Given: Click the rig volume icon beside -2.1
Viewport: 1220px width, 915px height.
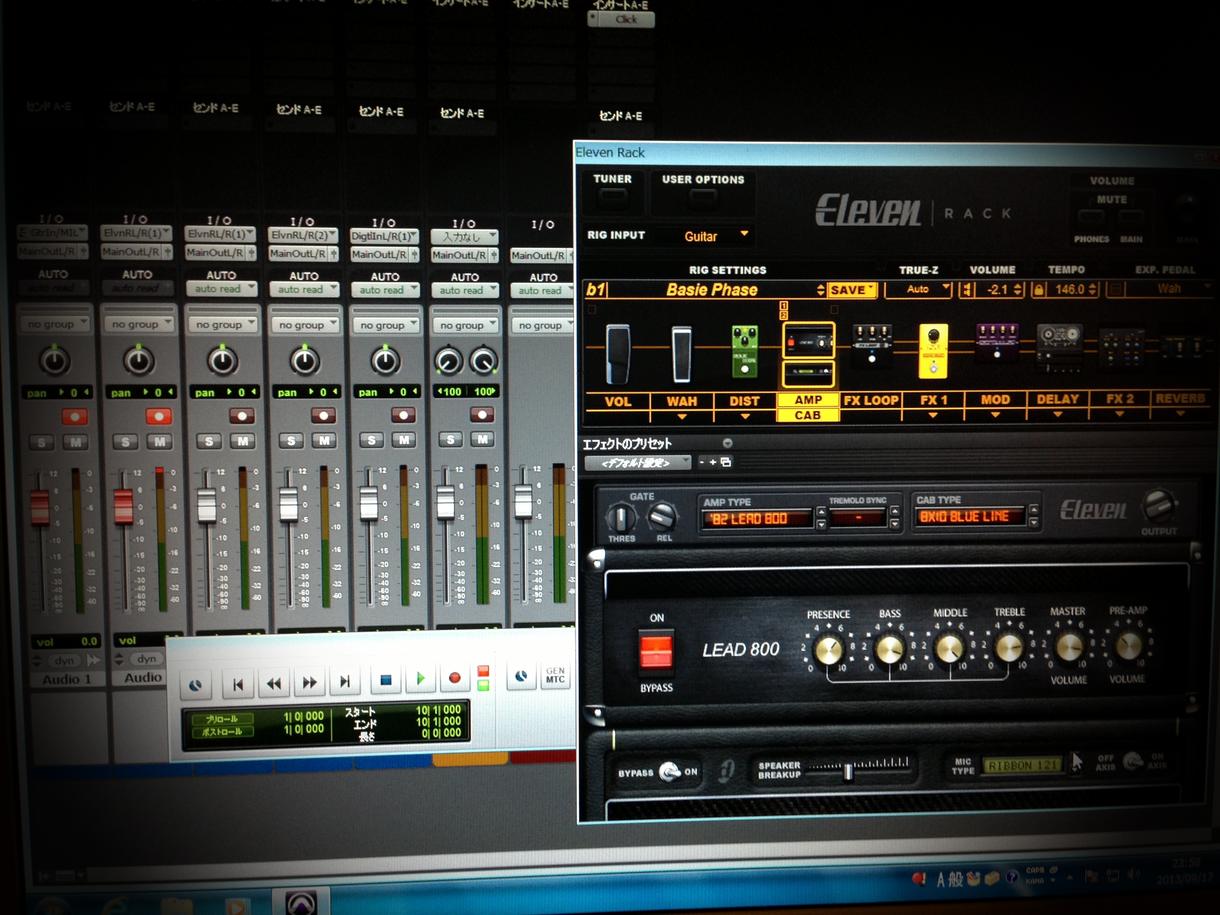Looking at the screenshot, I should (967, 290).
